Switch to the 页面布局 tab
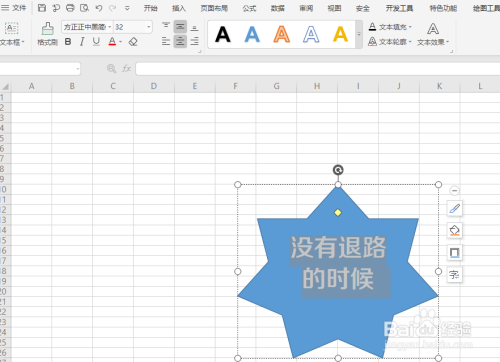Viewport: 500px width, 362px height. 214,8
